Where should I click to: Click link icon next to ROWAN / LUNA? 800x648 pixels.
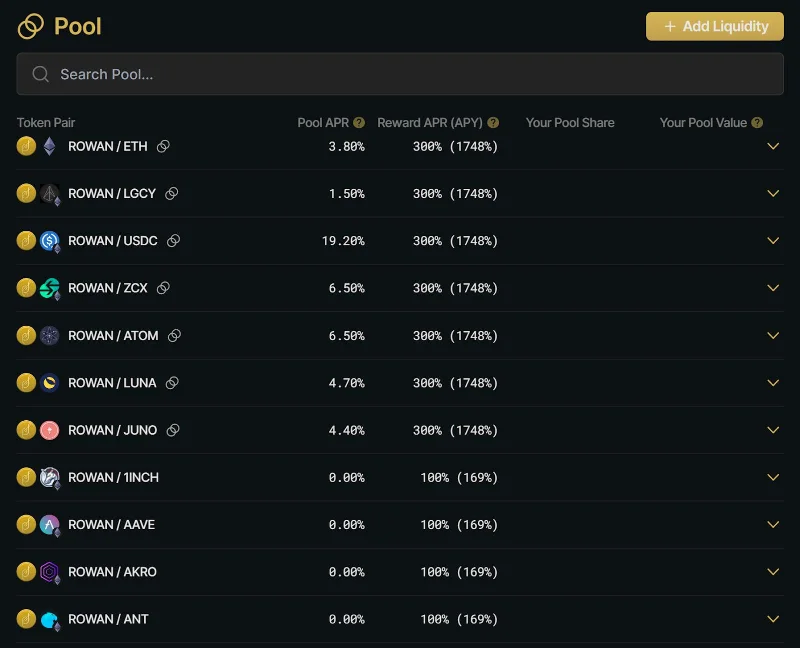point(172,383)
